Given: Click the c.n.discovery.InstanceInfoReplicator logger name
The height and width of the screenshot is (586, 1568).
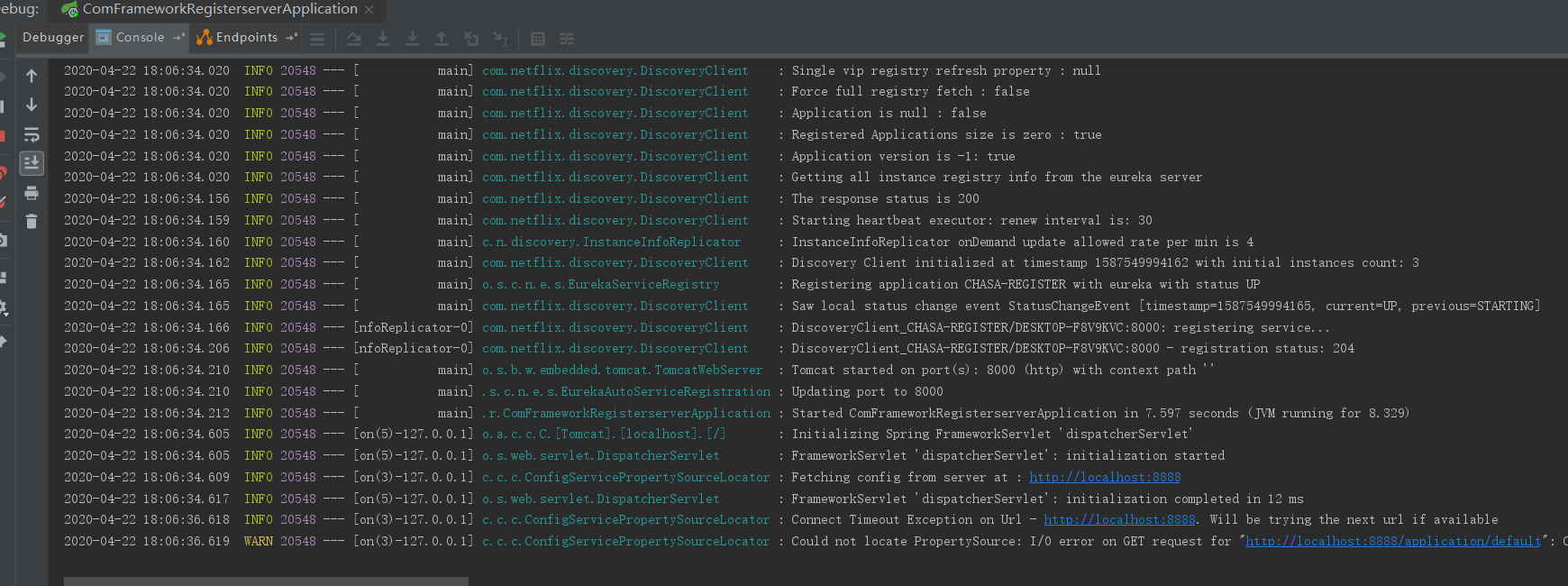Looking at the screenshot, I should tap(611, 242).
